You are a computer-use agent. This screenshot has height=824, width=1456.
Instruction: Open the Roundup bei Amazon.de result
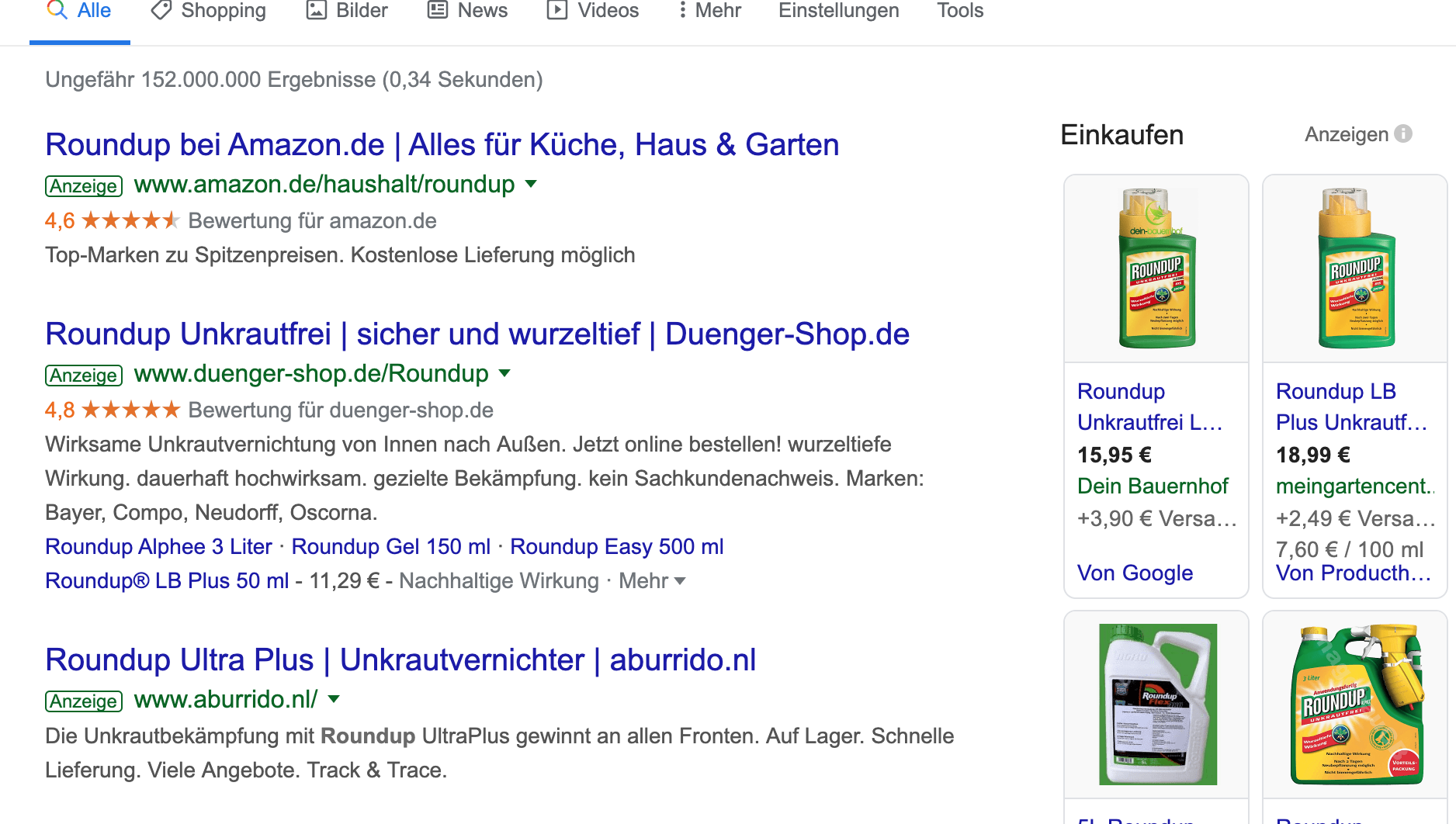tap(442, 145)
